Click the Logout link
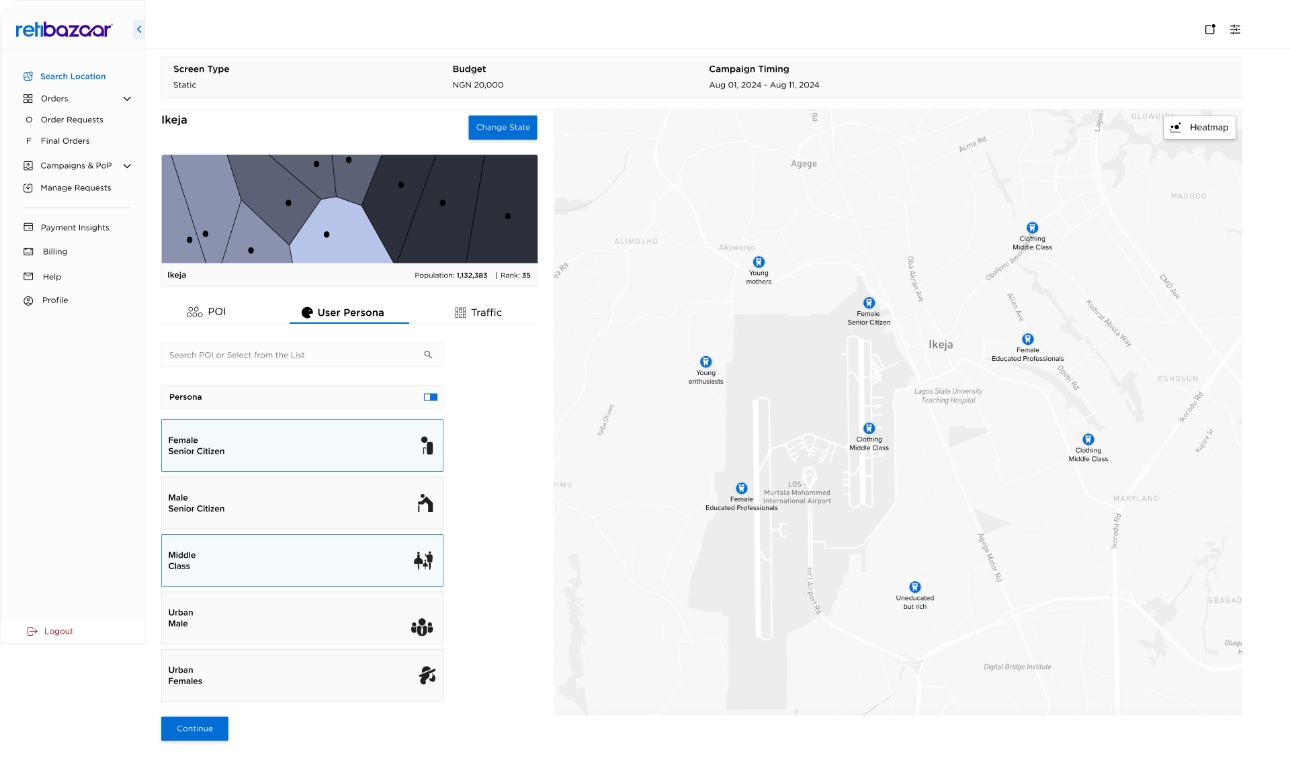Screen dimensions: 1290x762 [x=58, y=631]
